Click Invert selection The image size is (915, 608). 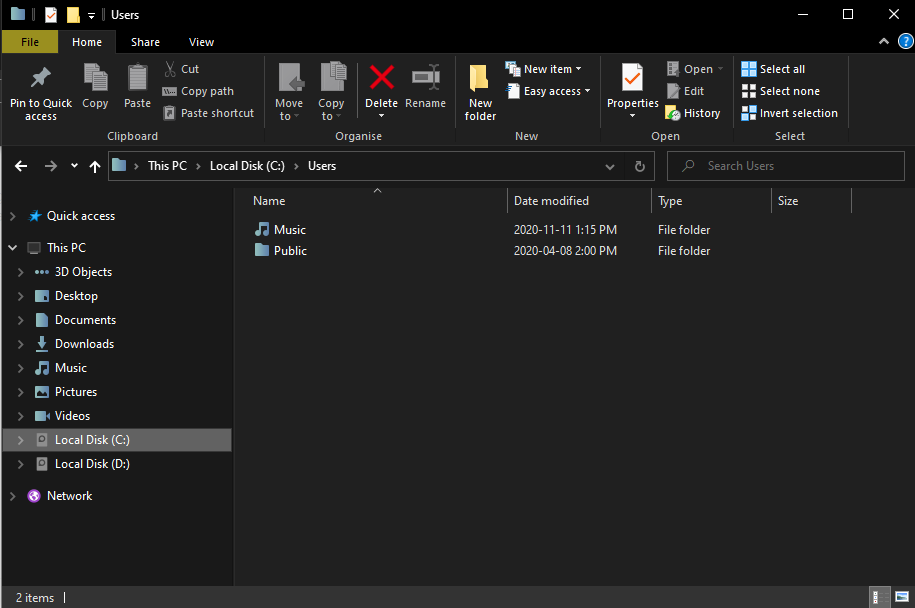tap(790, 113)
